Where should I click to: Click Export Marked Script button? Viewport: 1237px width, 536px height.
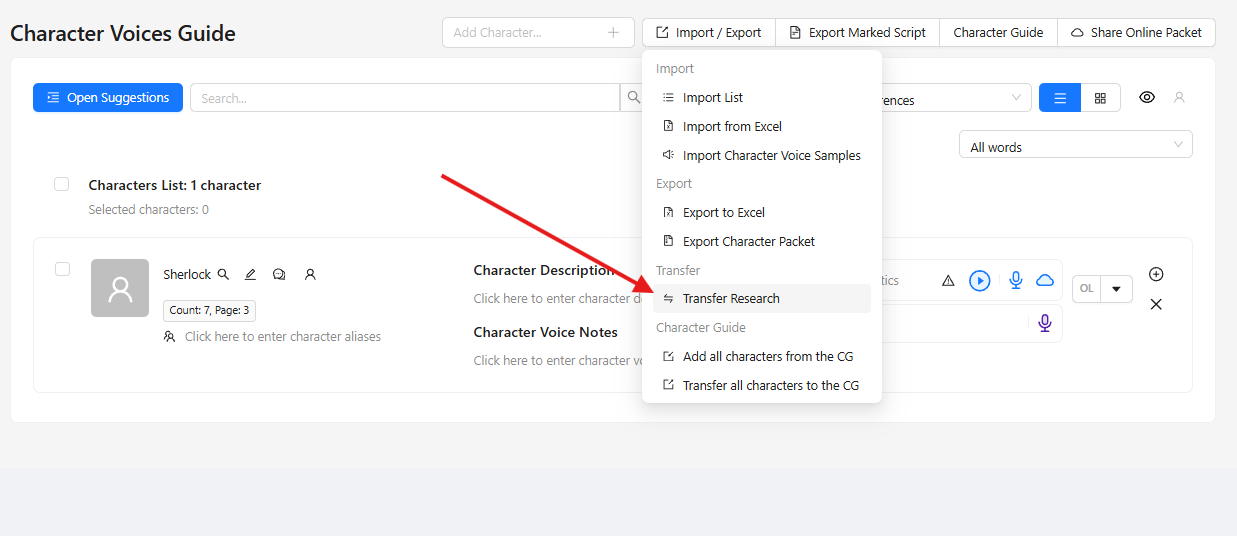pyautogui.click(x=857, y=33)
